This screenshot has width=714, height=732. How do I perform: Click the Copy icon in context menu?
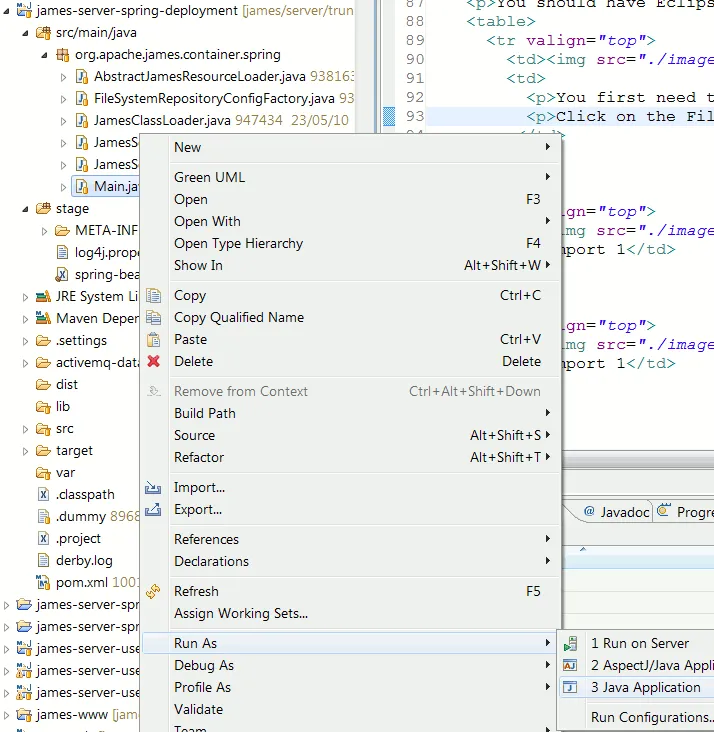[153, 295]
